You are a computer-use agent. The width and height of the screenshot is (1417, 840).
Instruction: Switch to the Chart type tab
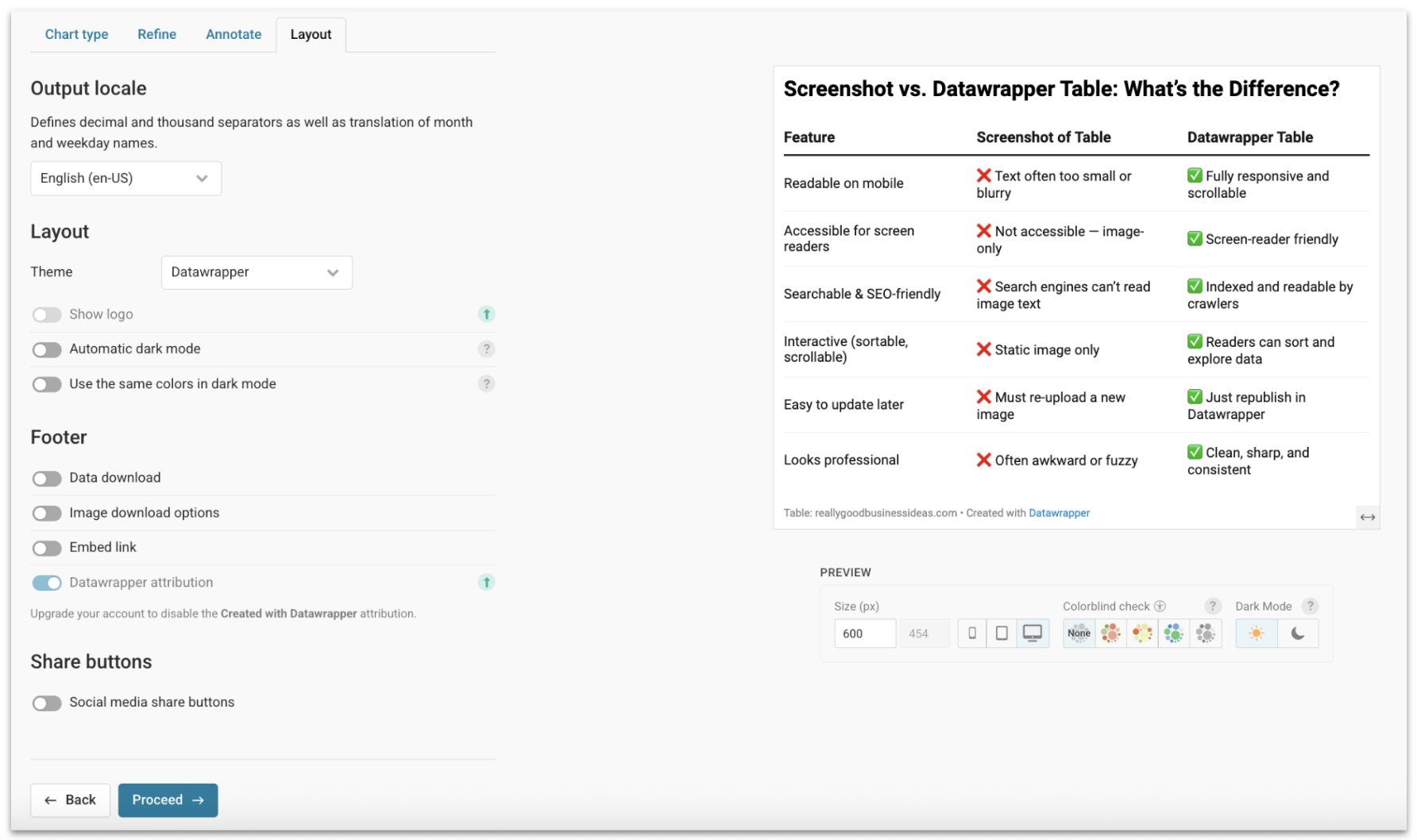coord(75,34)
